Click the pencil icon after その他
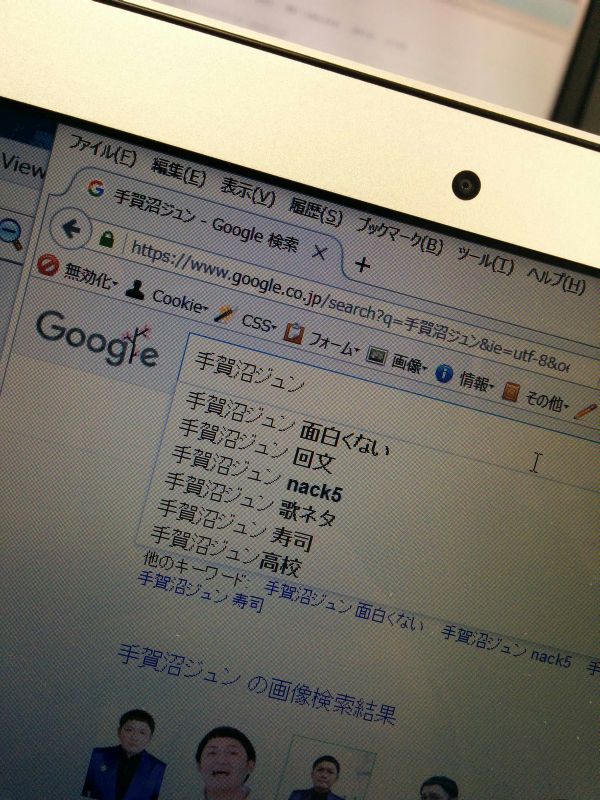Viewport: 600px width, 800px height. click(x=586, y=411)
